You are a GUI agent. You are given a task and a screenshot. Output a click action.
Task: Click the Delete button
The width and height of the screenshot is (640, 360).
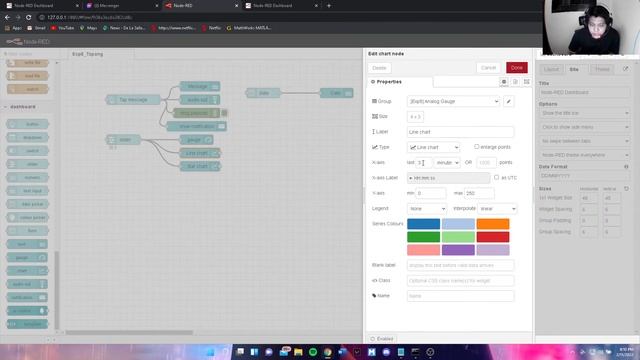[x=379, y=68]
